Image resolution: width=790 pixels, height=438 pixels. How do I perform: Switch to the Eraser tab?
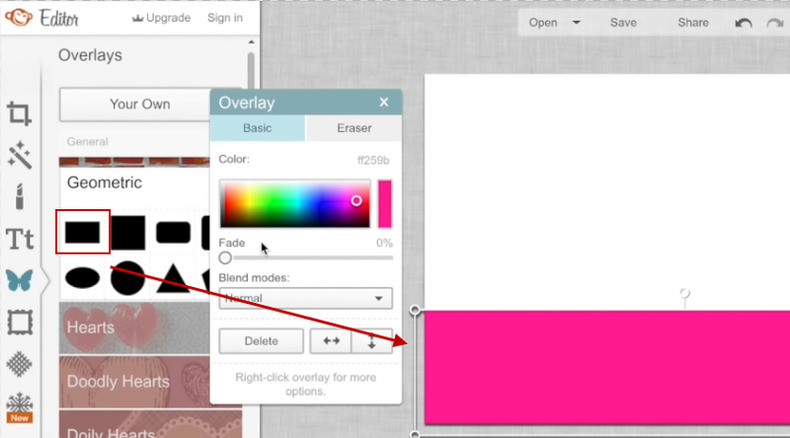pos(354,128)
